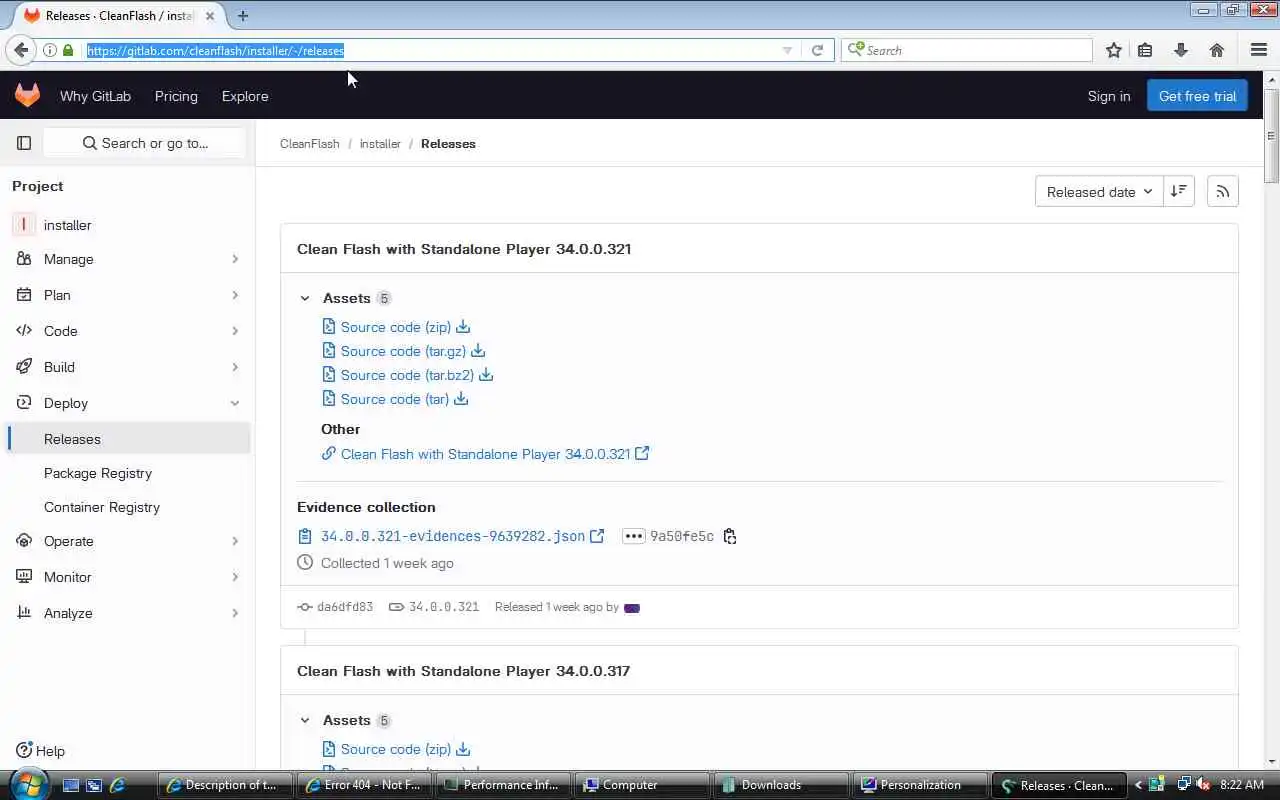Click the Internet Explorer quick launch icon

[x=117, y=785]
